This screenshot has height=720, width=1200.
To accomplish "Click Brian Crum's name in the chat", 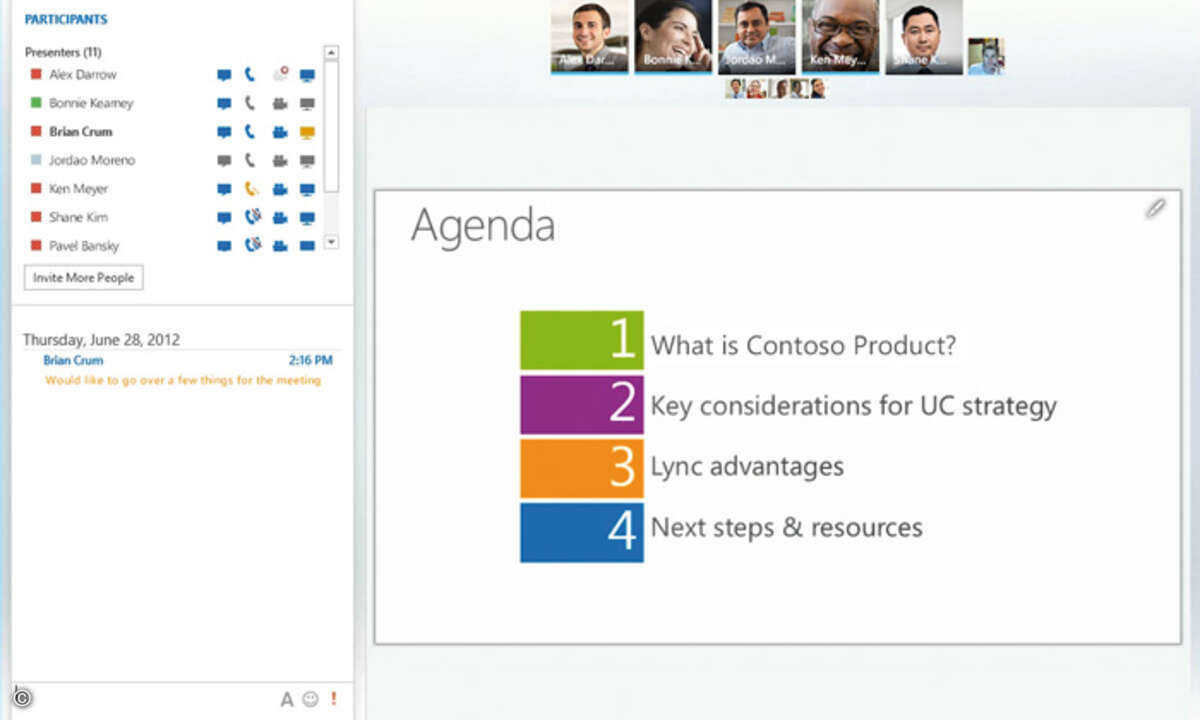I will pyautogui.click(x=73, y=360).
